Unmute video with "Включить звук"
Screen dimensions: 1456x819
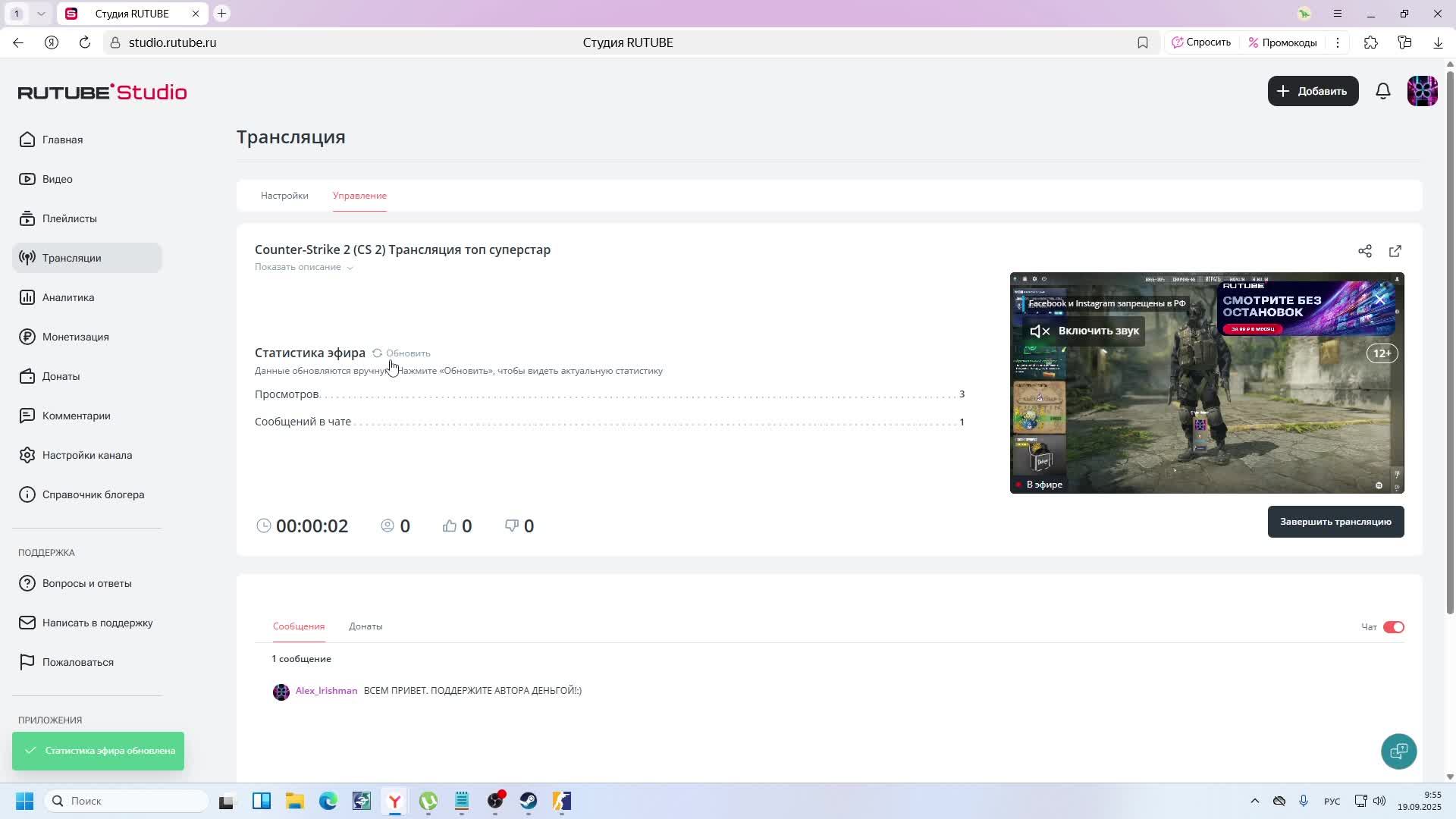coord(1084,331)
